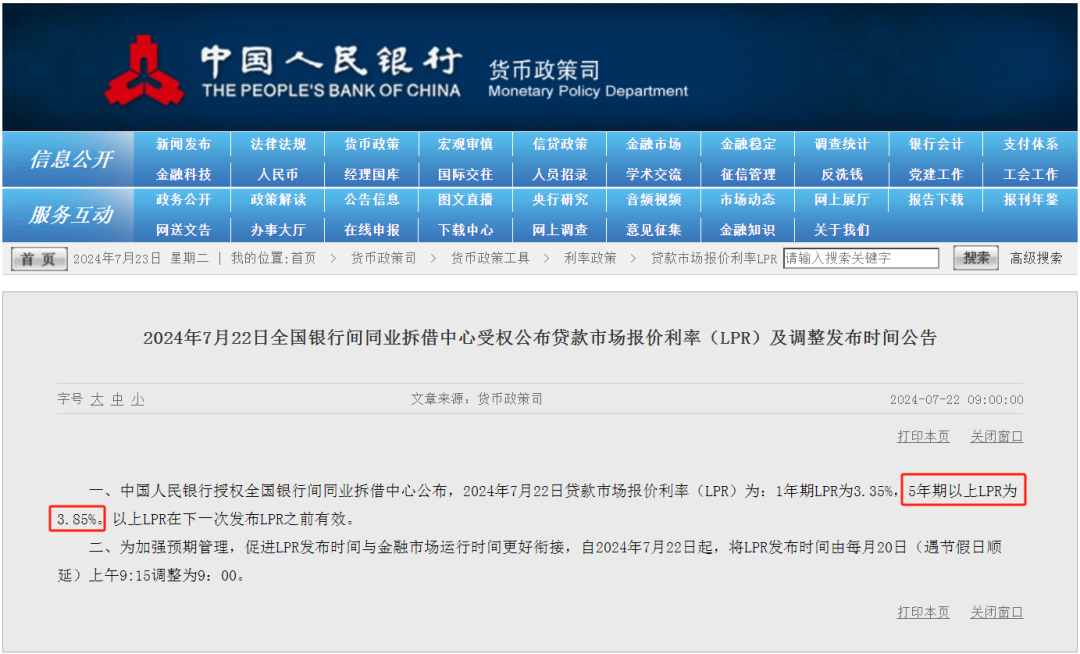Click the People's Bank of China red logo
The width and height of the screenshot is (1080, 654).
click(145, 70)
